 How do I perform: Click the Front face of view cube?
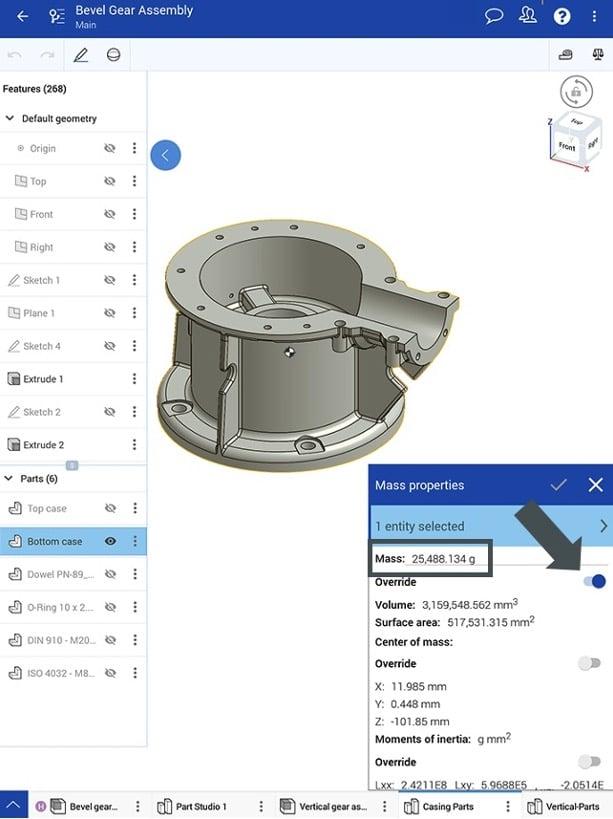(567, 146)
